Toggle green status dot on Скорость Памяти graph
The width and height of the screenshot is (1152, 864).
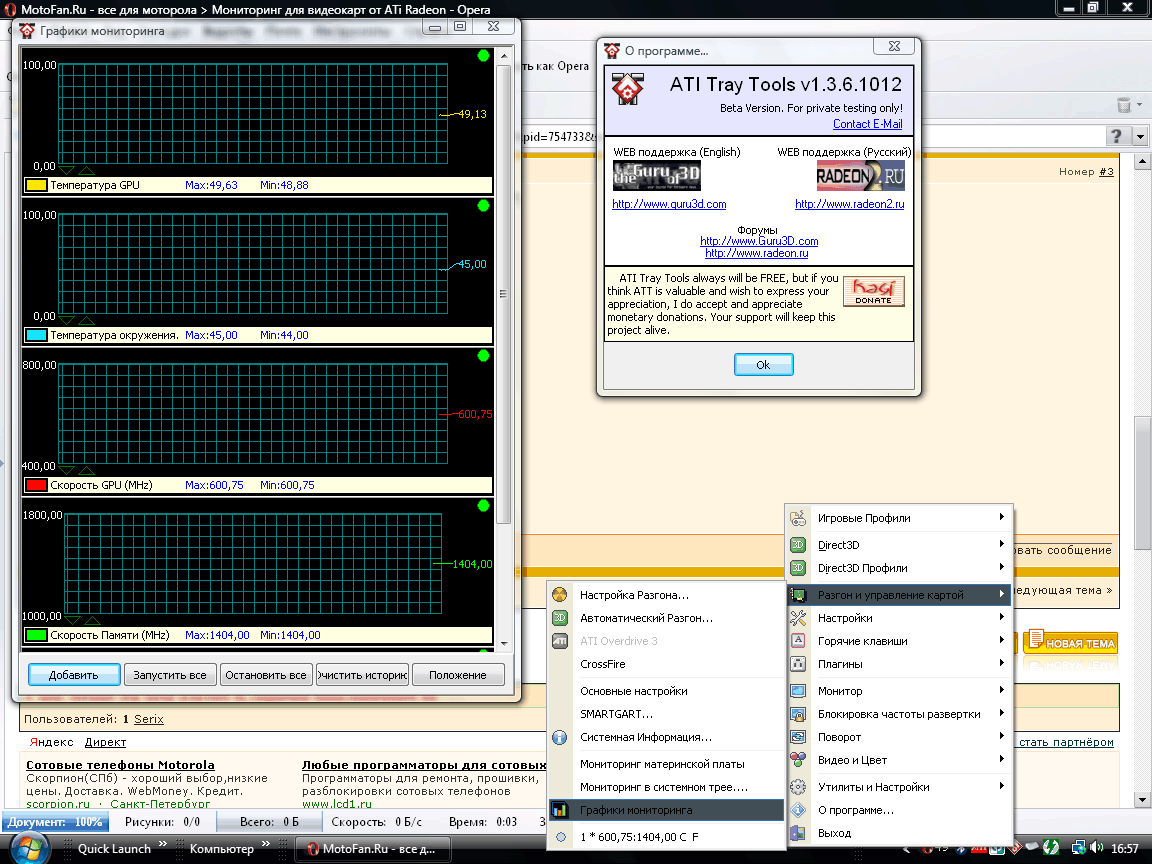[483, 505]
